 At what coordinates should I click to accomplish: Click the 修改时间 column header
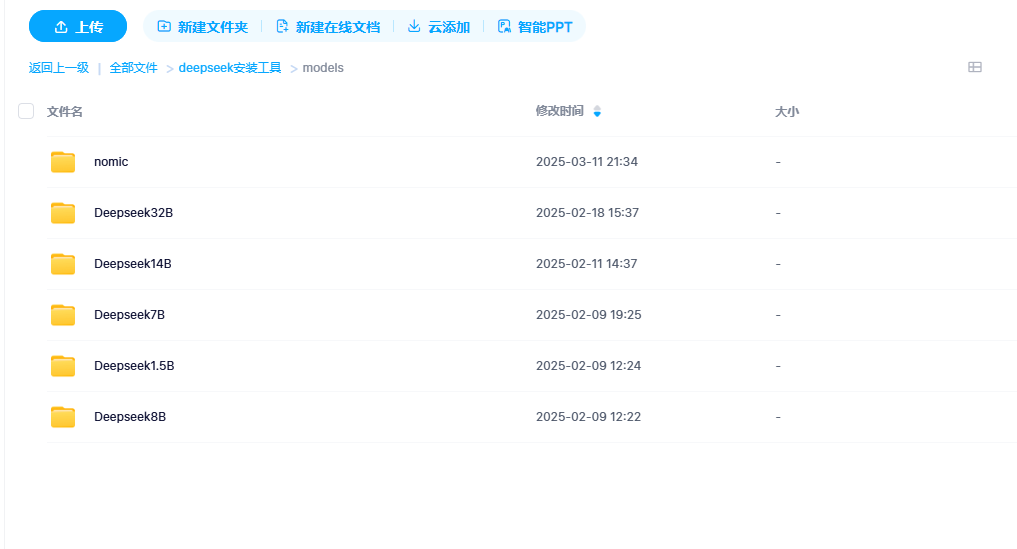click(560, 111)
